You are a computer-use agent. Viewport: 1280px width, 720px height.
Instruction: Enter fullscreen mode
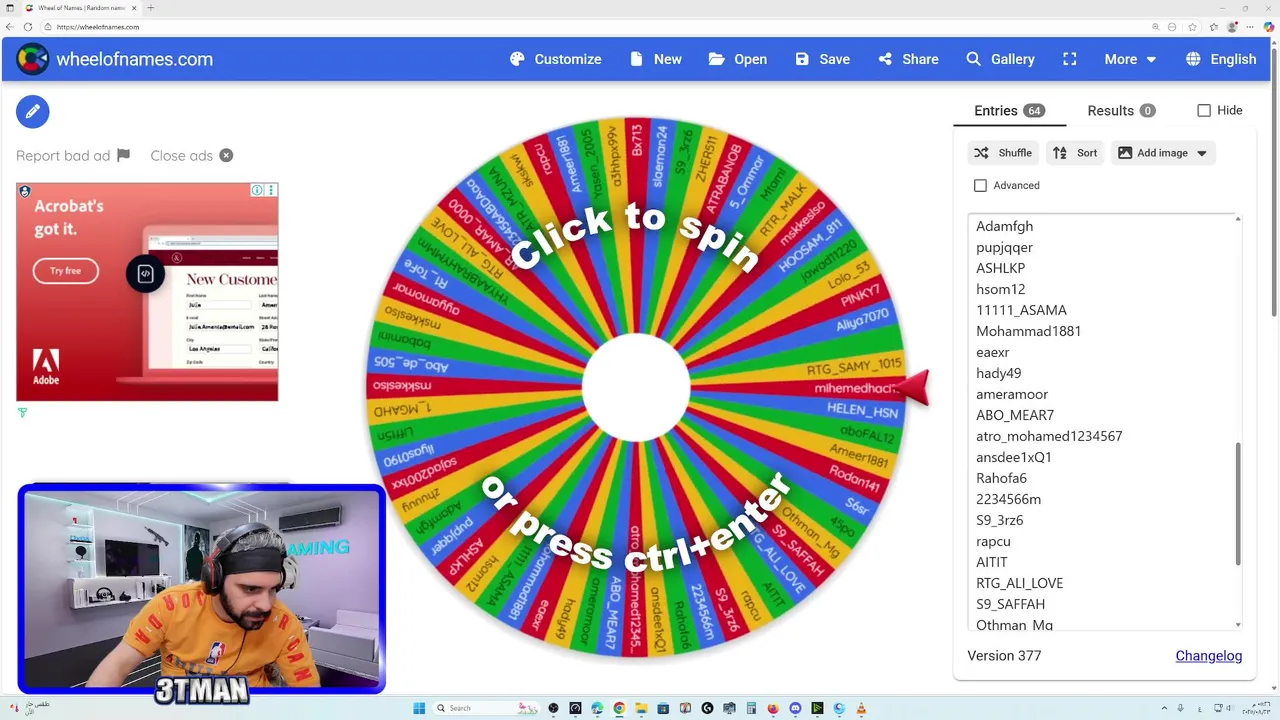click(x=1070, y=59)
